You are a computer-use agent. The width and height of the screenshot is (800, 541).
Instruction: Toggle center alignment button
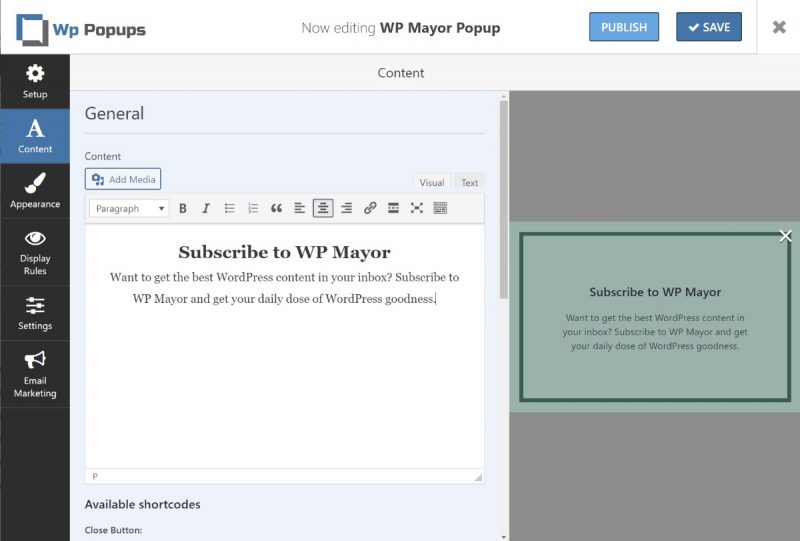[x=323, y=208]
